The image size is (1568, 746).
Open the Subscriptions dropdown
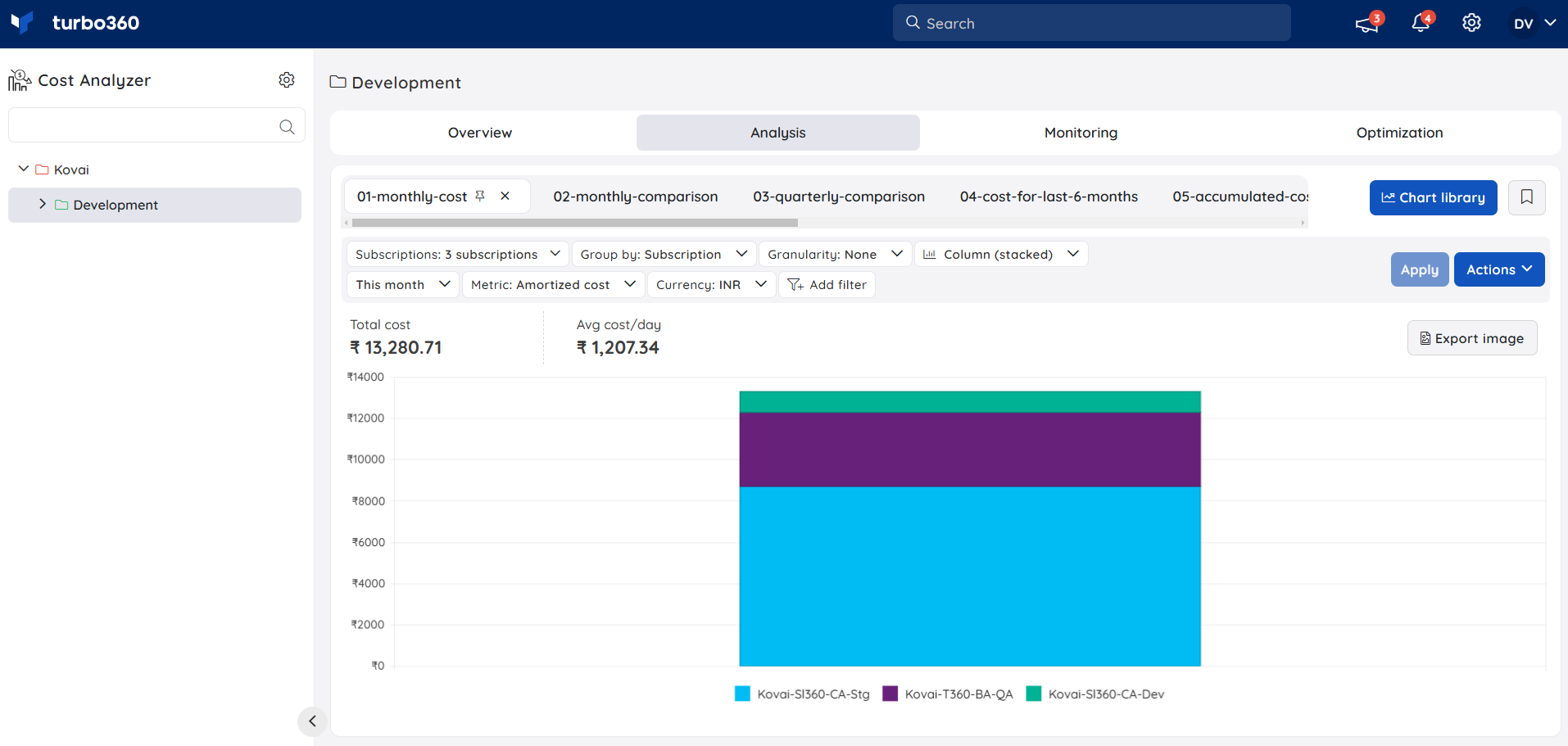(457, 254)
